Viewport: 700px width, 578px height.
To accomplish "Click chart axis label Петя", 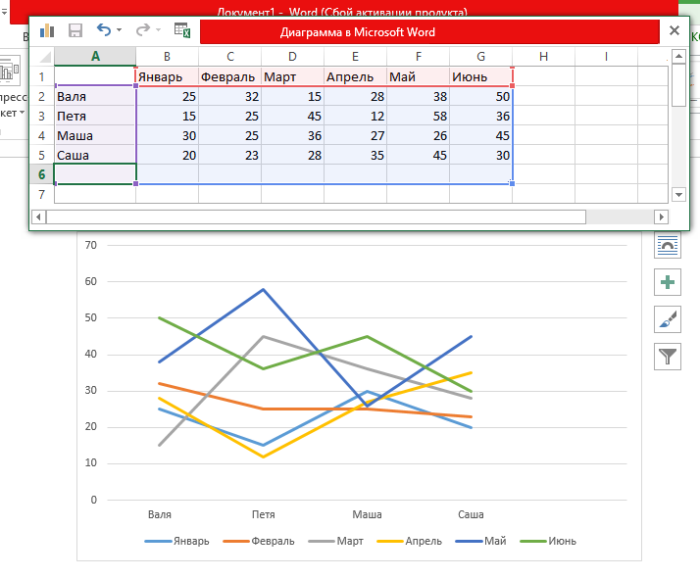I will click(263, 515).
